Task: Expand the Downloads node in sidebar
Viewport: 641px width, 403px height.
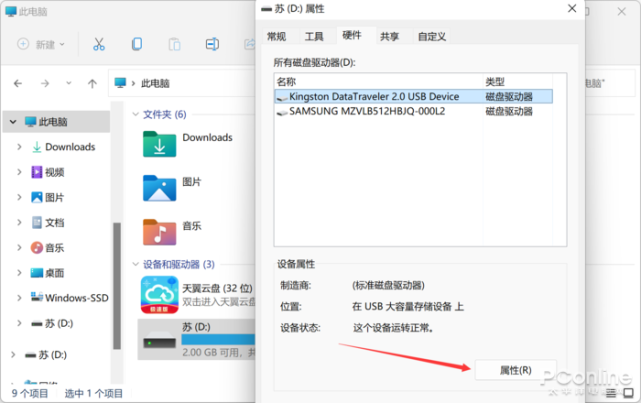Action: pyautogui.click(x=19, y=147)
